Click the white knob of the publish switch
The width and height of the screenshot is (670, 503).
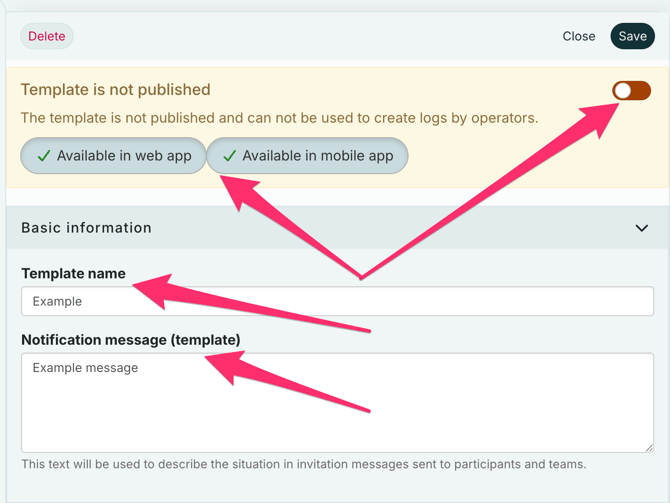pos(623,91)
